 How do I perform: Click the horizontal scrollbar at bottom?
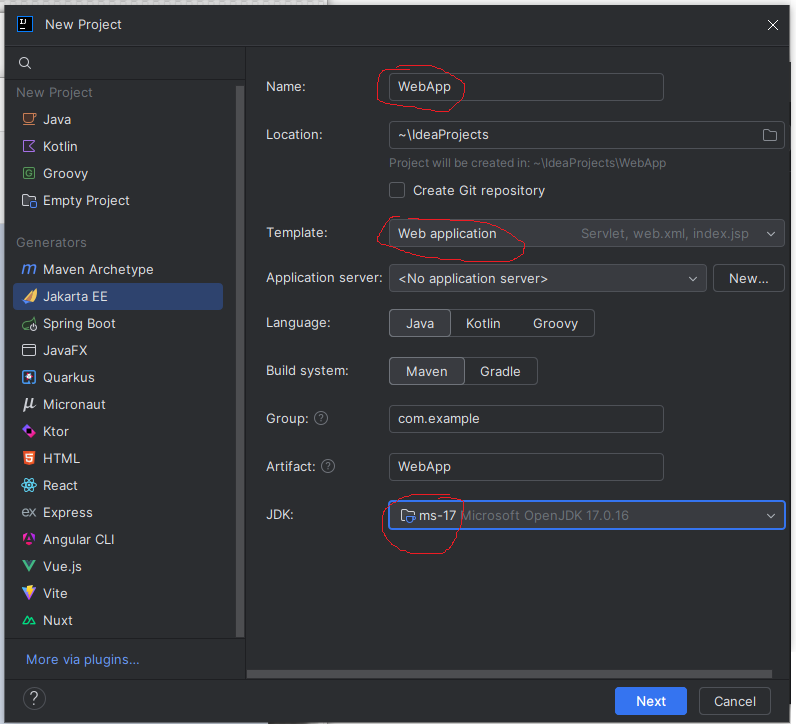508,674
